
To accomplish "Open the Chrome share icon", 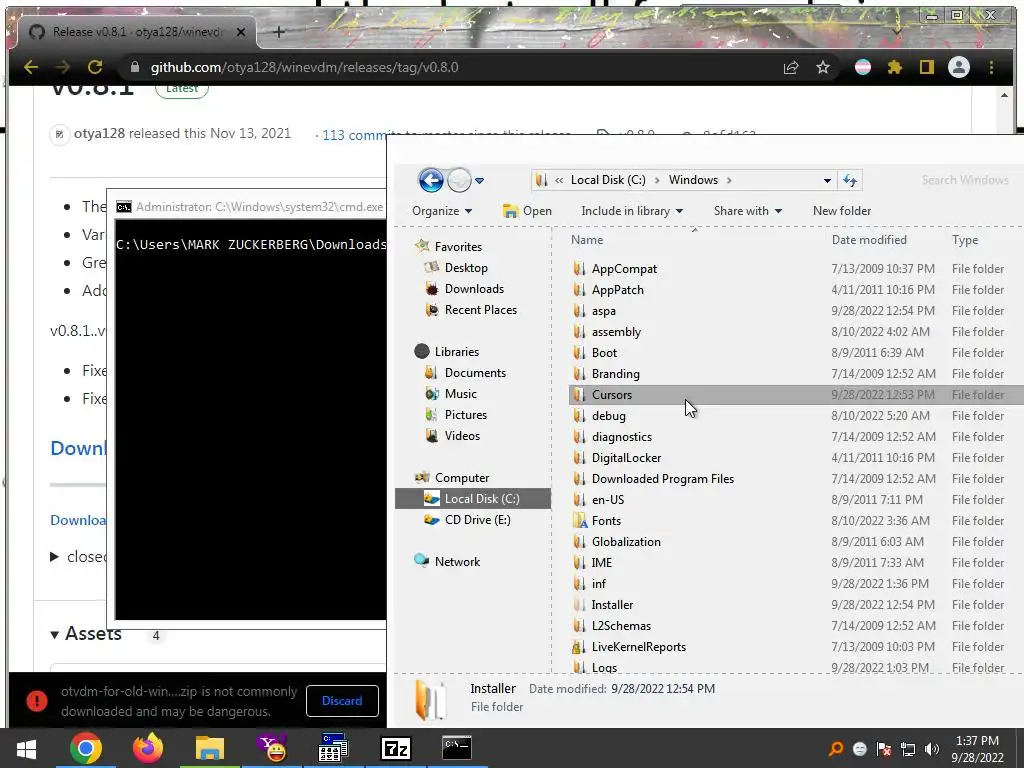I will pos(791,67).
